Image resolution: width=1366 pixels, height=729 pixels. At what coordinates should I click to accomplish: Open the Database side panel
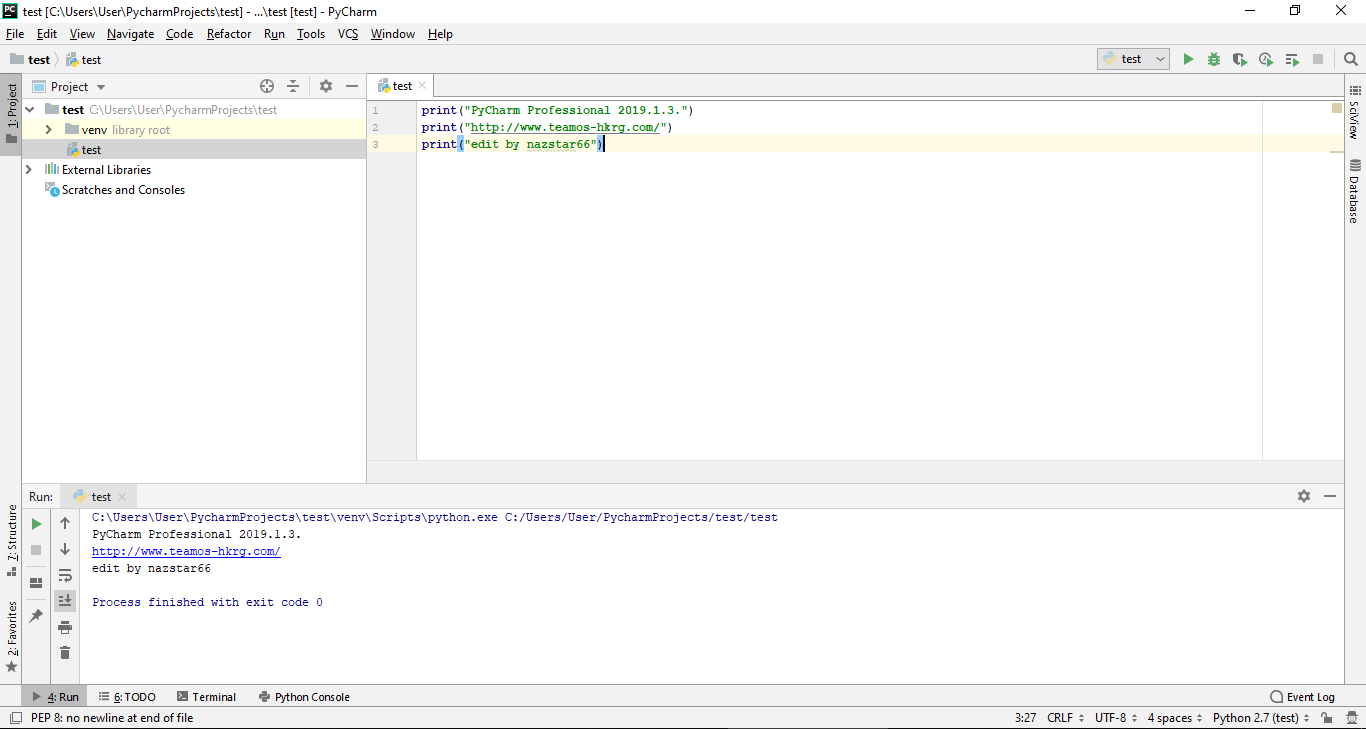click(x=1355, y=191)
